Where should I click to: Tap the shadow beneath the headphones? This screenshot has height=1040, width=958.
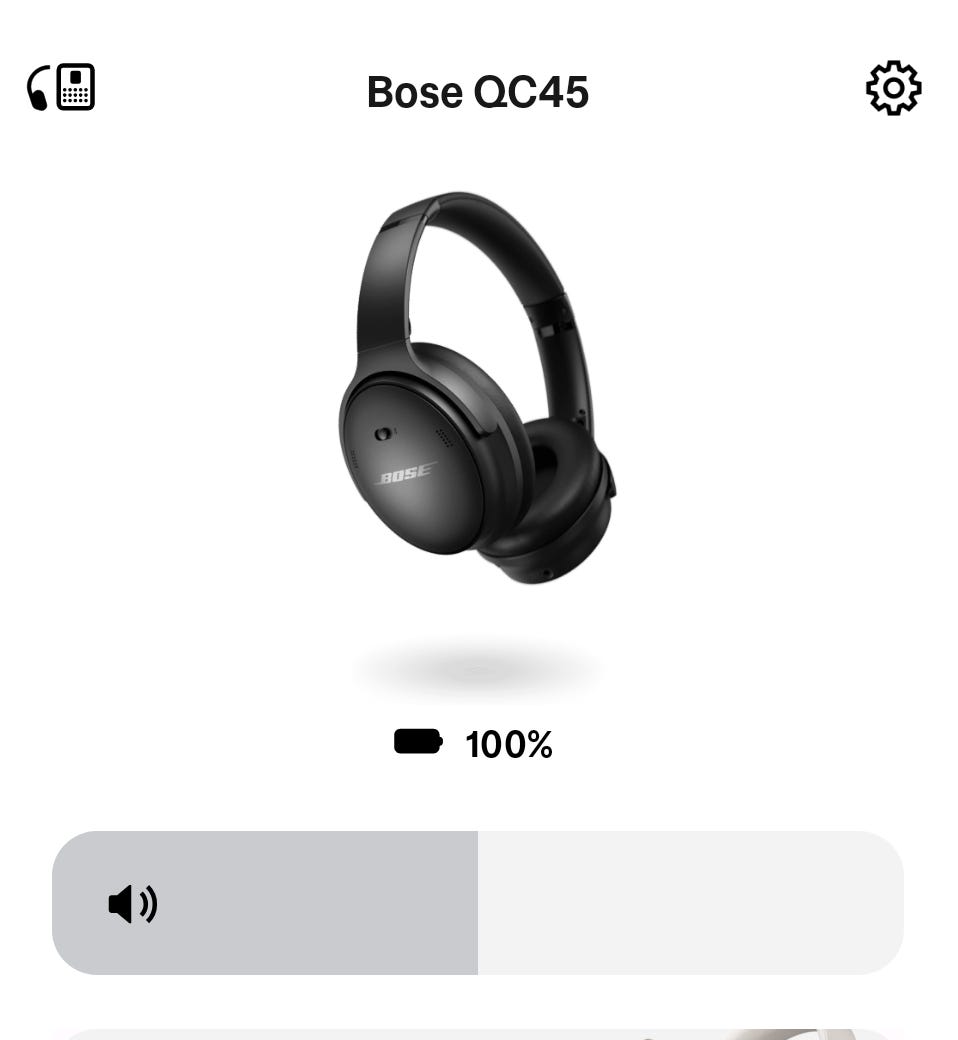(477, 667)
